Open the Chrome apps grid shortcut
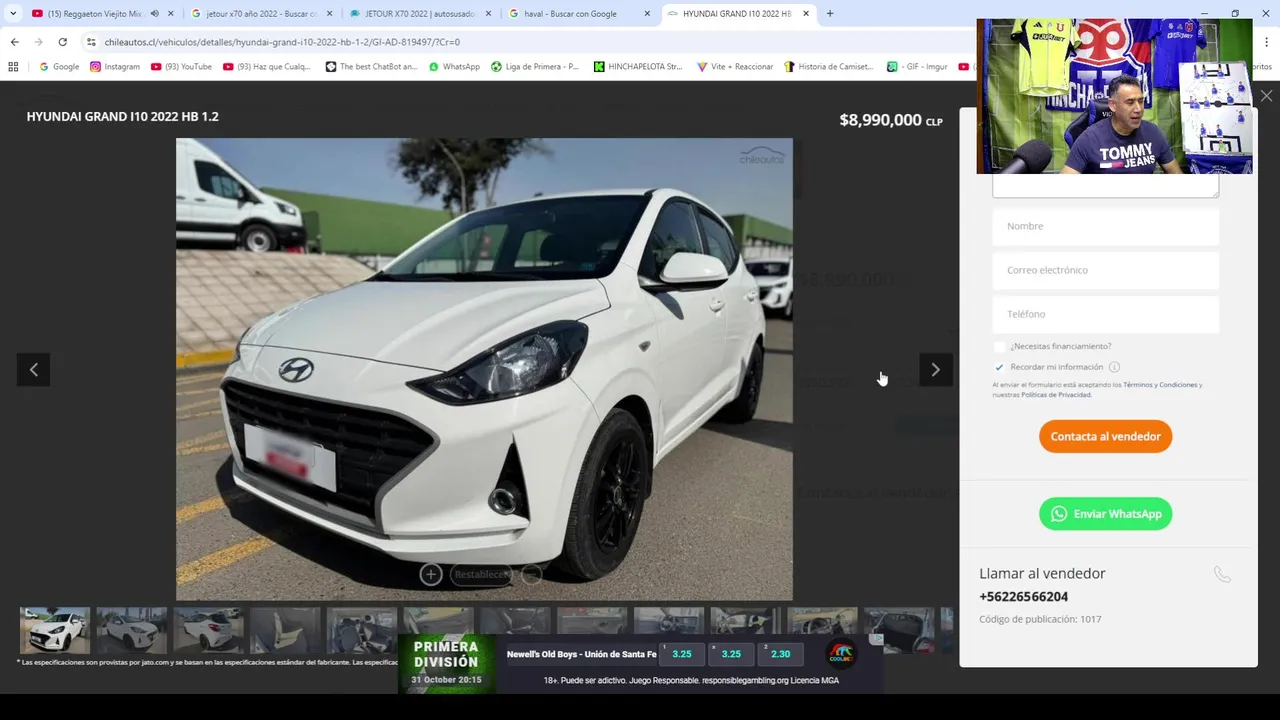The width and height of the screenshot is (1280, 720). tap(13, 67)
